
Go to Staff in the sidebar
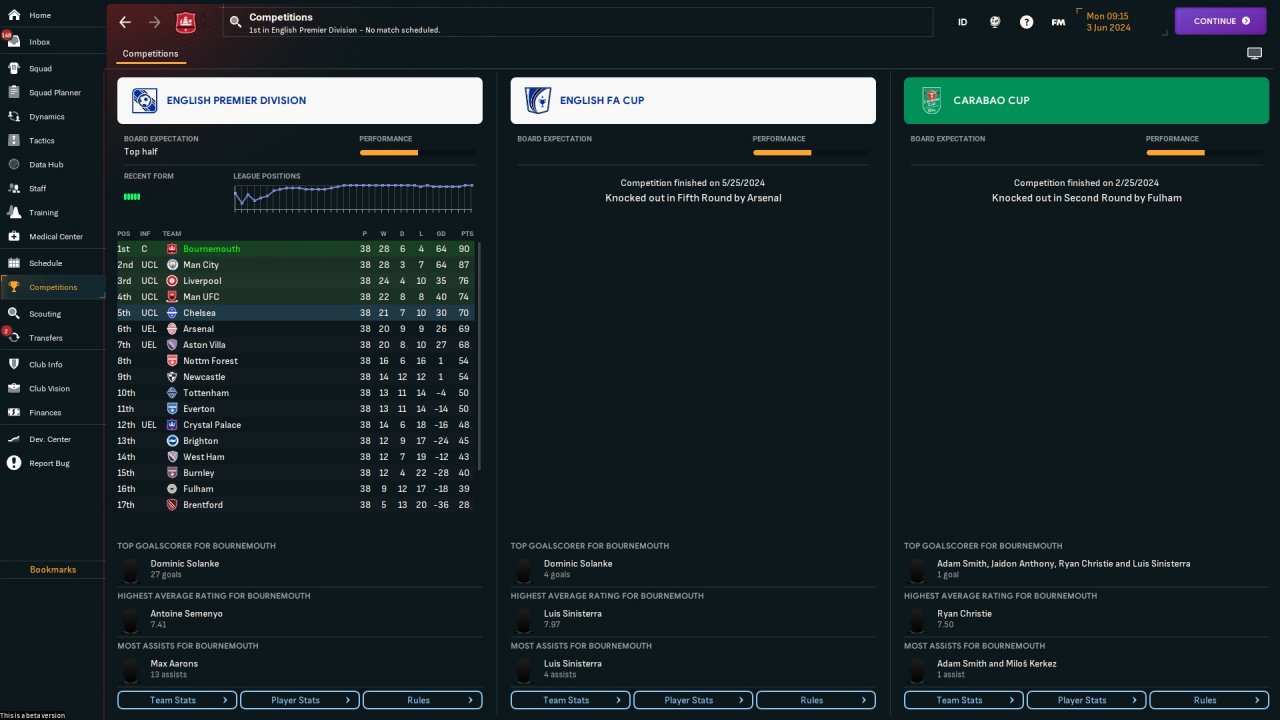point(38,189)
